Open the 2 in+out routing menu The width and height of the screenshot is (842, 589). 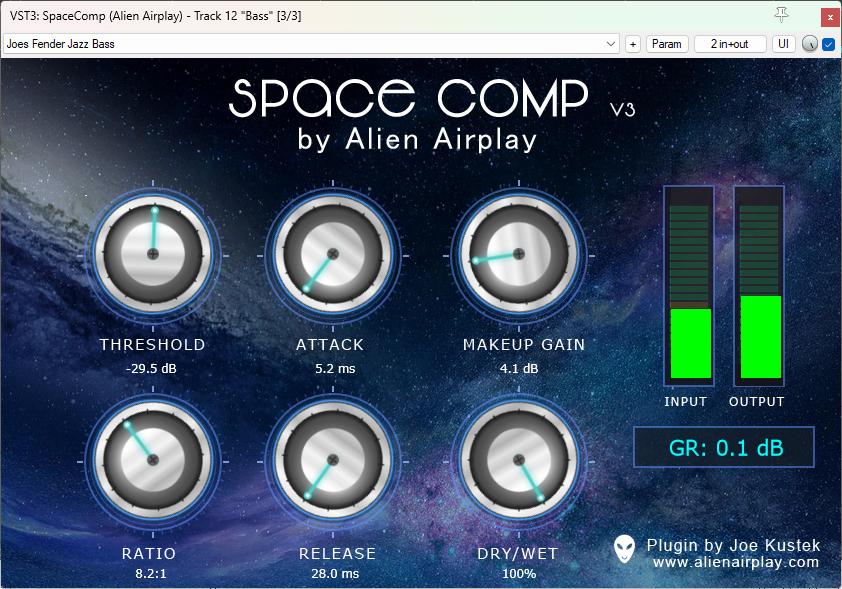coord(730,44)
